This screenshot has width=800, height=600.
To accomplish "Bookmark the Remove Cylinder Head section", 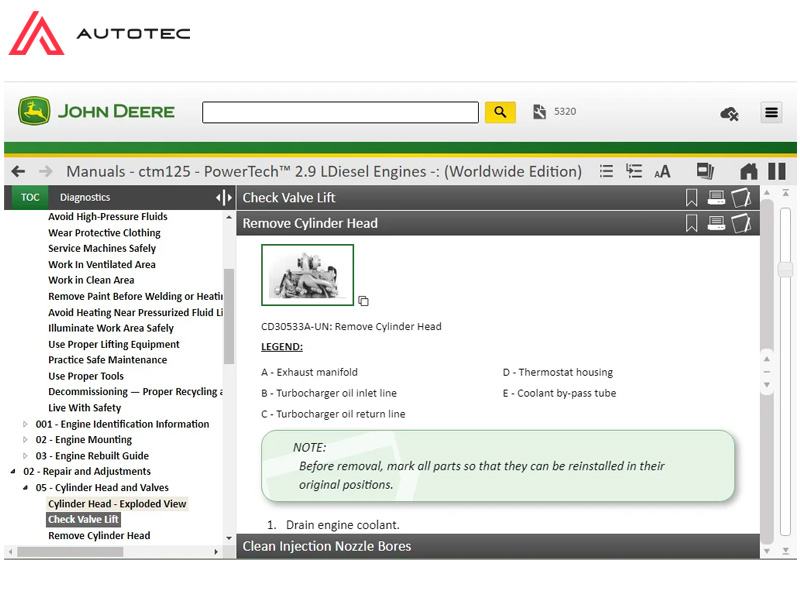I will (691, 223).
